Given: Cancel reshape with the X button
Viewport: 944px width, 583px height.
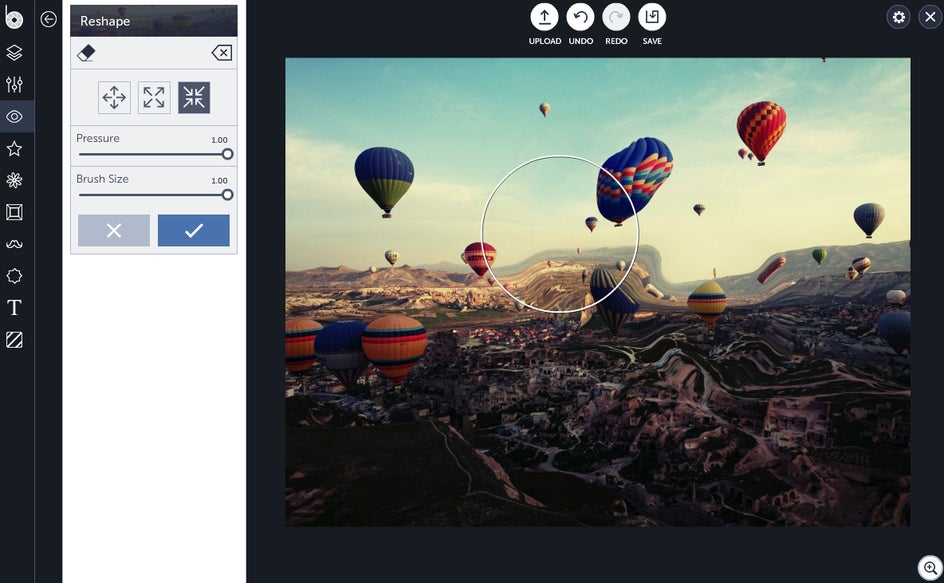Looking at the screenshot, I should click(x=114, y=230).
